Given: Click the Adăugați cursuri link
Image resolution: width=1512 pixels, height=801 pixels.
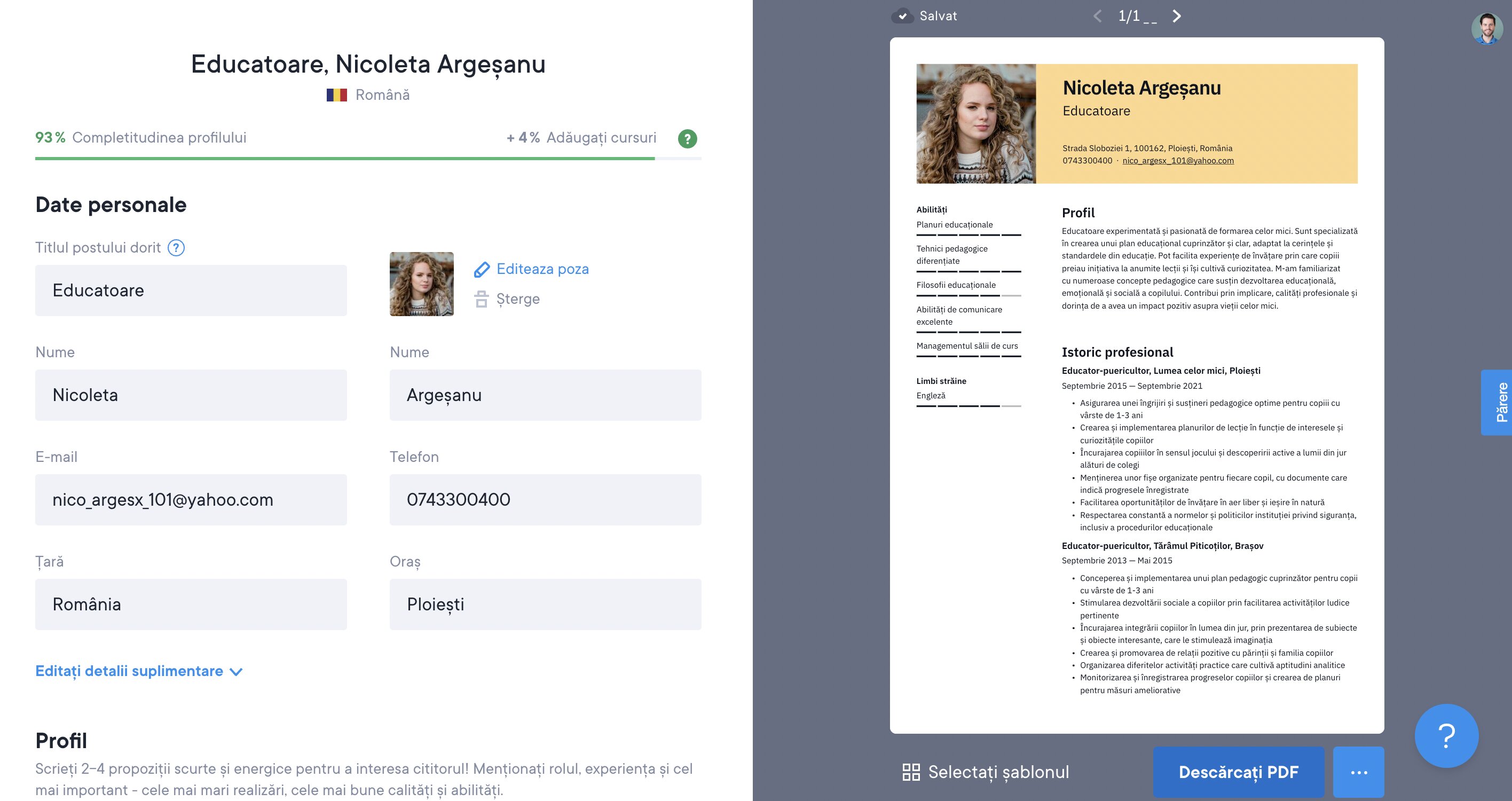Looking at the screenshot, I should [x=601, y=138].
